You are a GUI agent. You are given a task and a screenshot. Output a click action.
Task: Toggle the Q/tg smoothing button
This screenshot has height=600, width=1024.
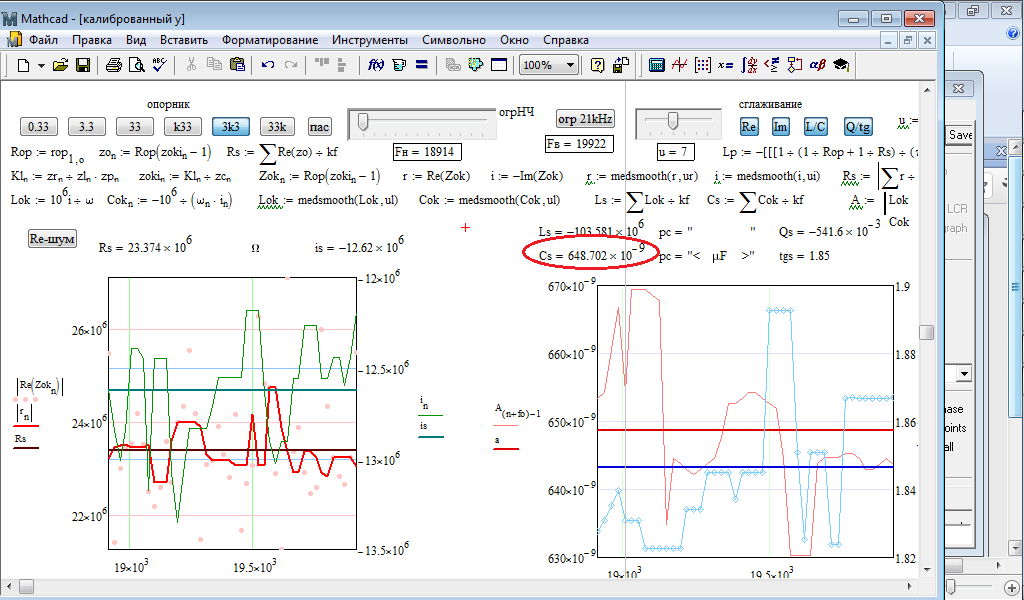pyautogui.click(x=857, y=127)
